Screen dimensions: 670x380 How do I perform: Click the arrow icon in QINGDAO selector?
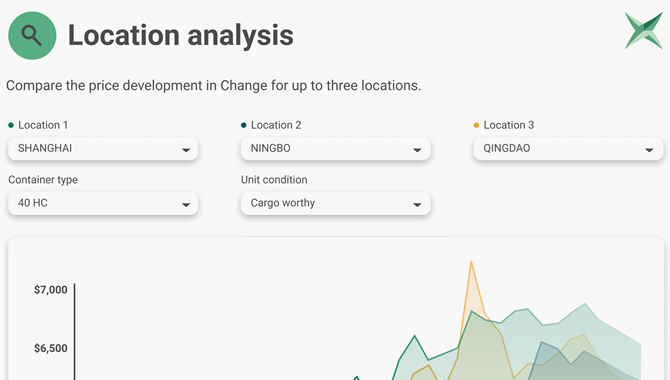pos(649,150)
